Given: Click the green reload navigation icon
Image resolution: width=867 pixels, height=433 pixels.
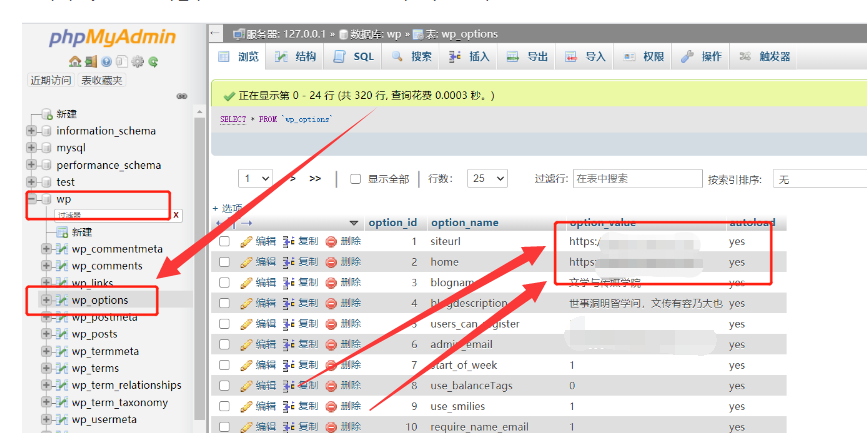Looking at the screenshot, I should [x=153, y=61].
